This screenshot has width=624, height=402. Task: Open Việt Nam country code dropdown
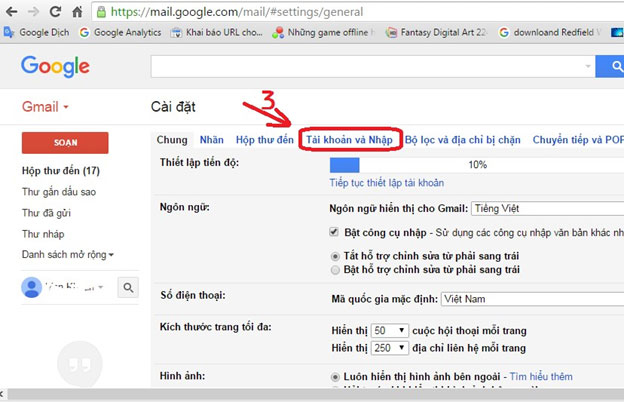tap(532, 299)
